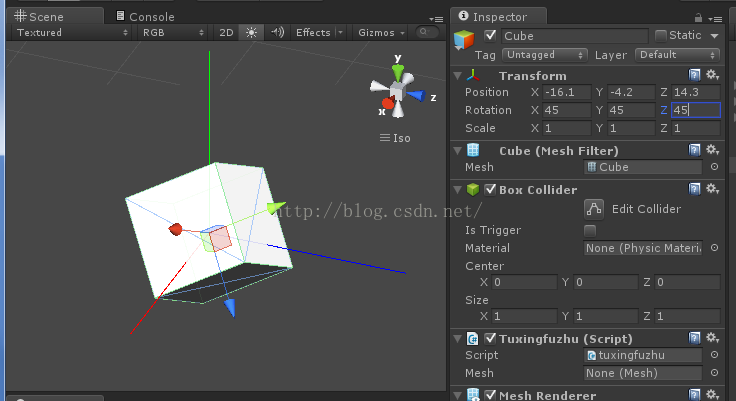Viewport: 736px width, 401px height.
Task: Open Box Collider help icon
Action: [694, 189]
